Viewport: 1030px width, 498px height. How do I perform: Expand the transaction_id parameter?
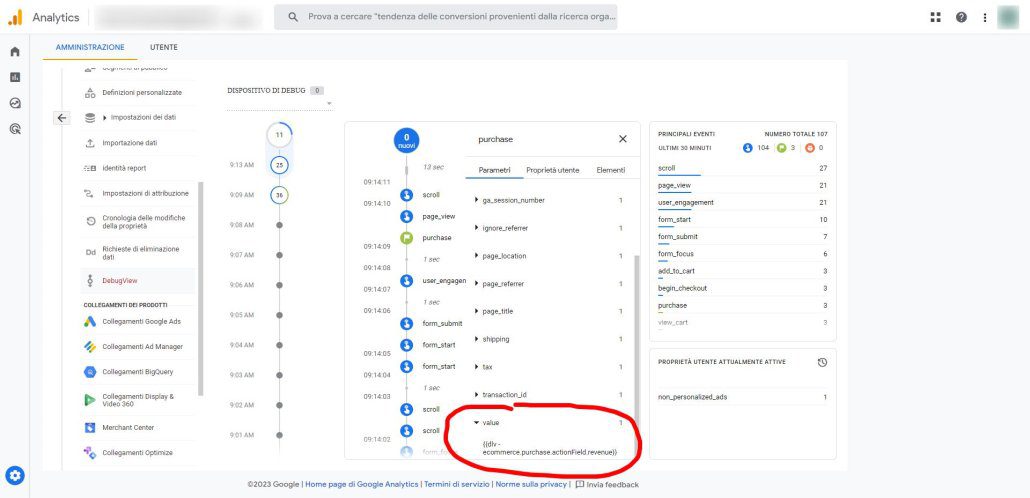click(505, 395)
